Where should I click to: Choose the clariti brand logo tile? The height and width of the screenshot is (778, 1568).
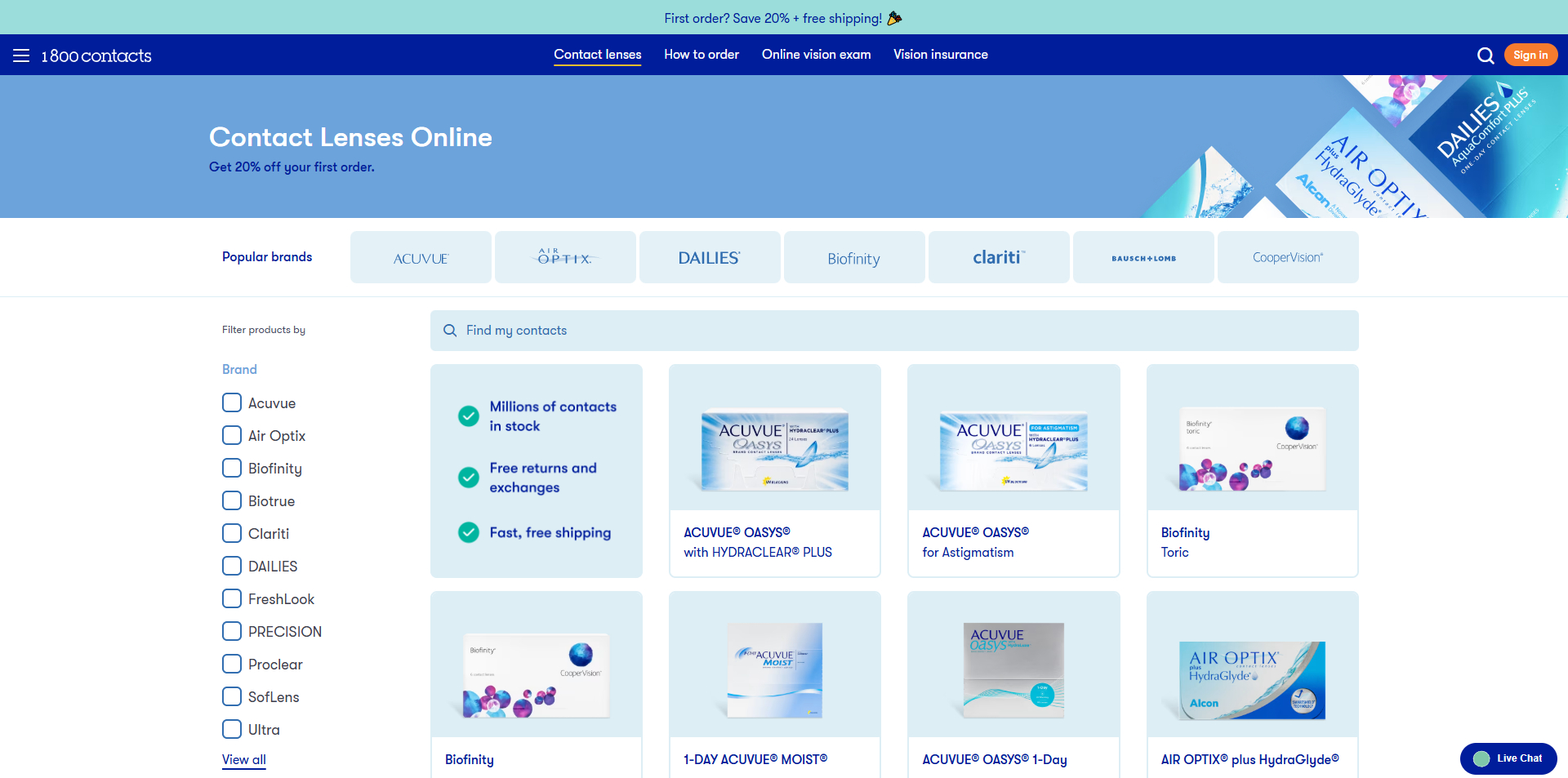998,258
